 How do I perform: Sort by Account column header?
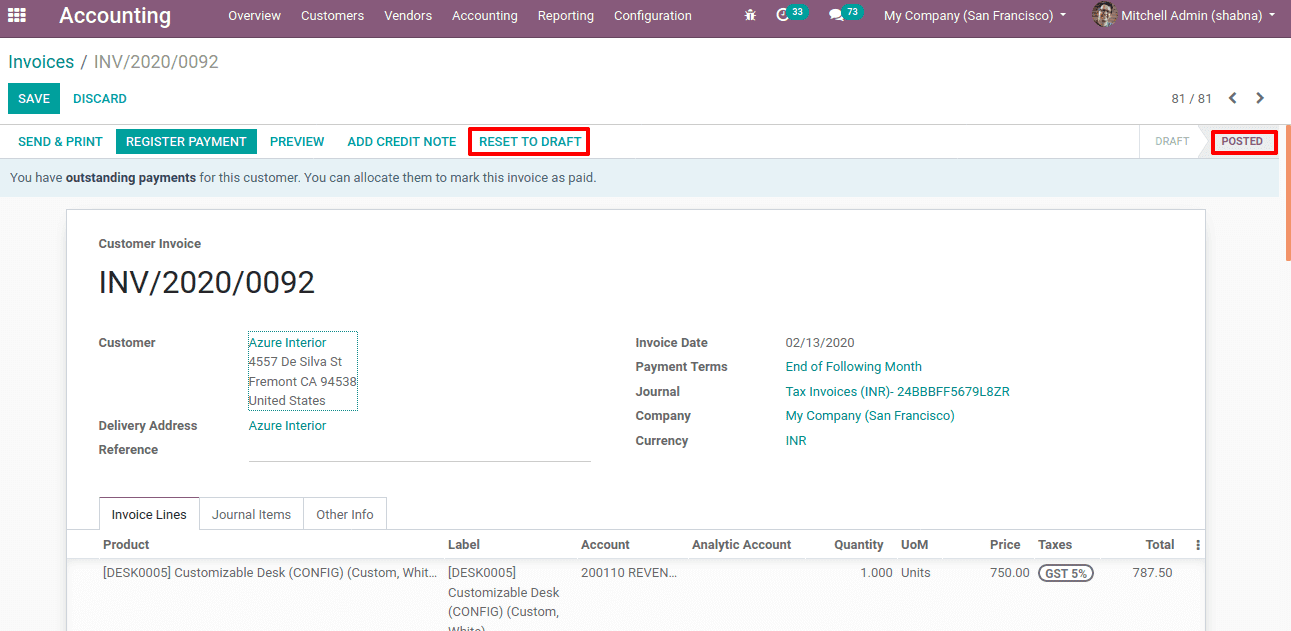coord(605,545)
